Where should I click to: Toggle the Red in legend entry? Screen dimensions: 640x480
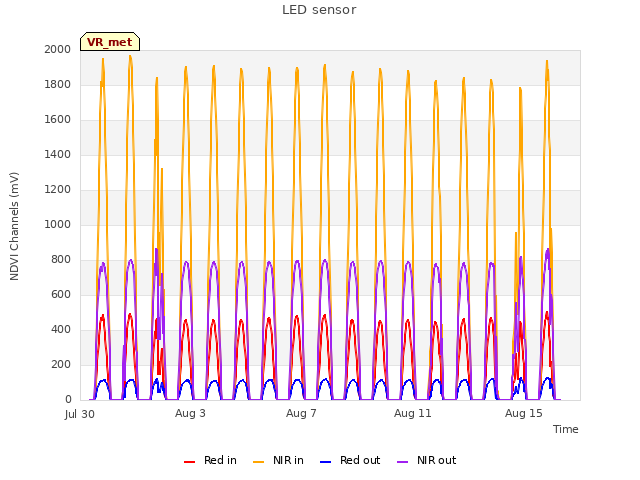point(210,460)
